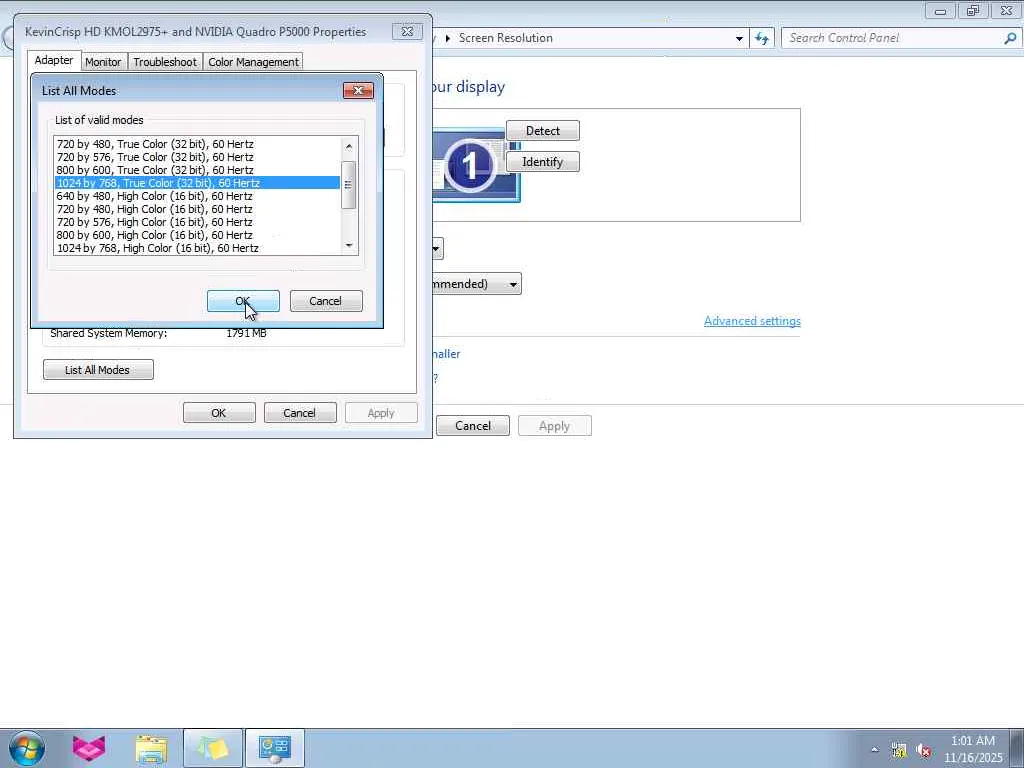Open Windows Explorer from taskbar
Image resolution: width=1024 pixels, height=768 pixels.
pos(151,748)
